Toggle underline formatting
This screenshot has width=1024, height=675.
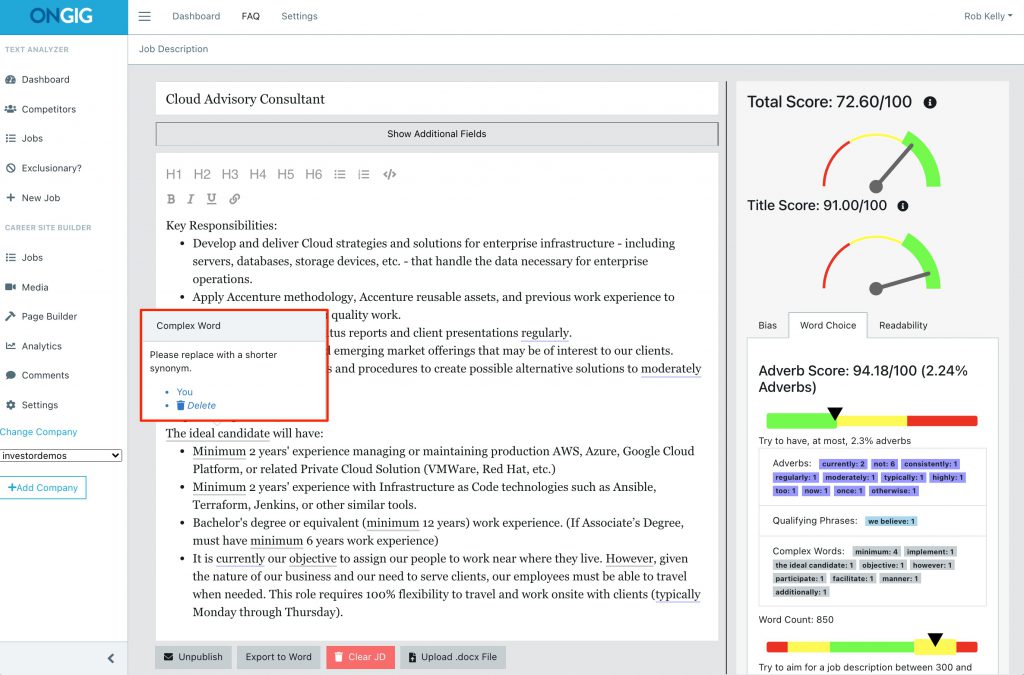[212, 198]
